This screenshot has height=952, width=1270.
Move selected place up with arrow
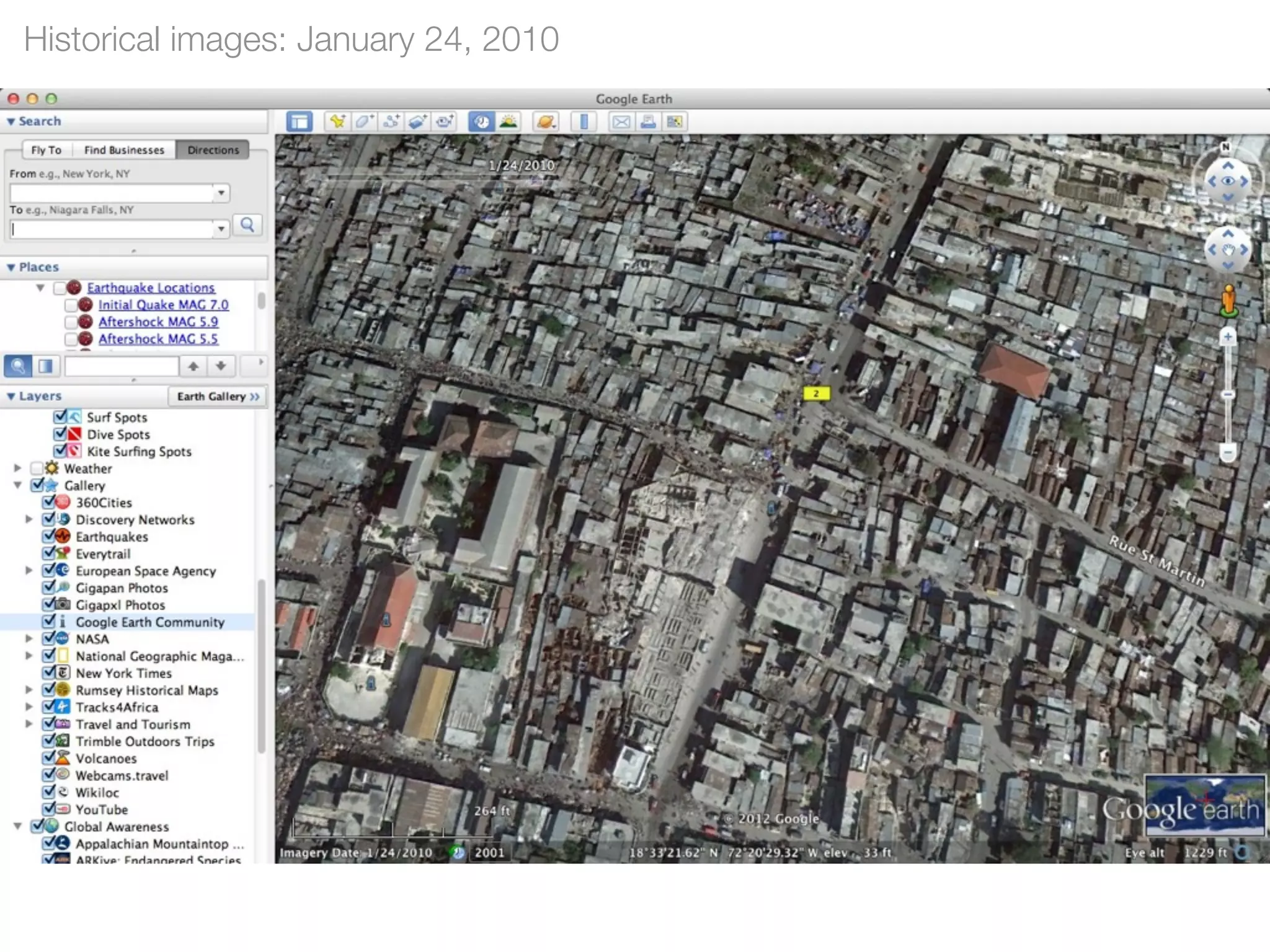(193, 366)
